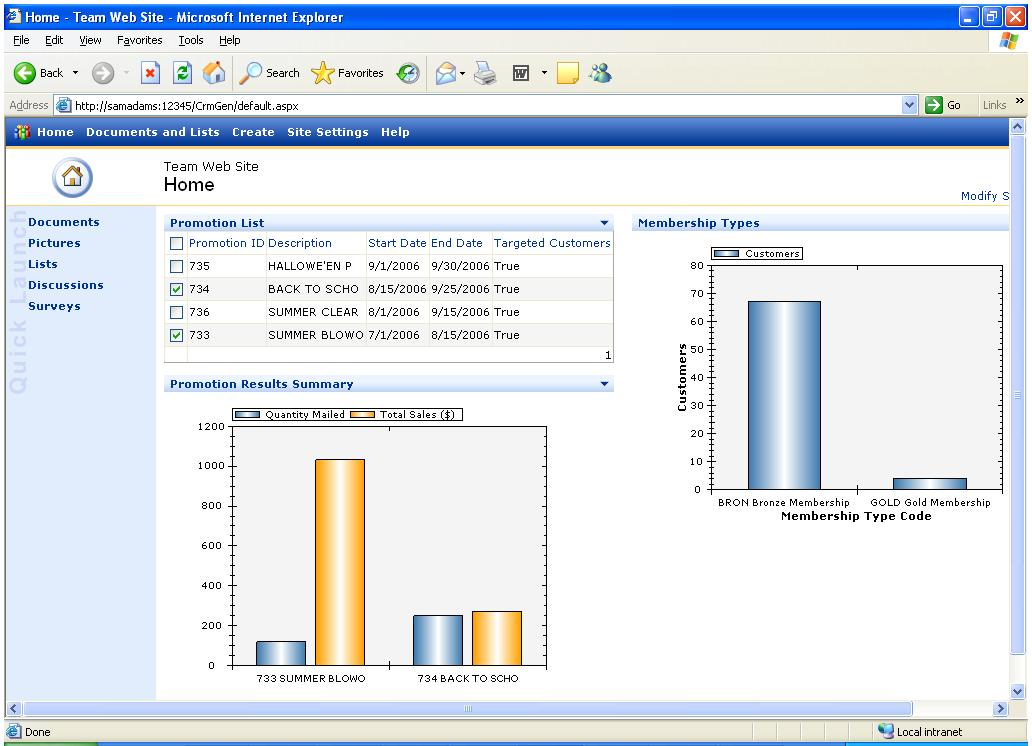The image size is (1032, 746).
Task: Click the browser Home house icon
Action: click(x=214, y=73)
